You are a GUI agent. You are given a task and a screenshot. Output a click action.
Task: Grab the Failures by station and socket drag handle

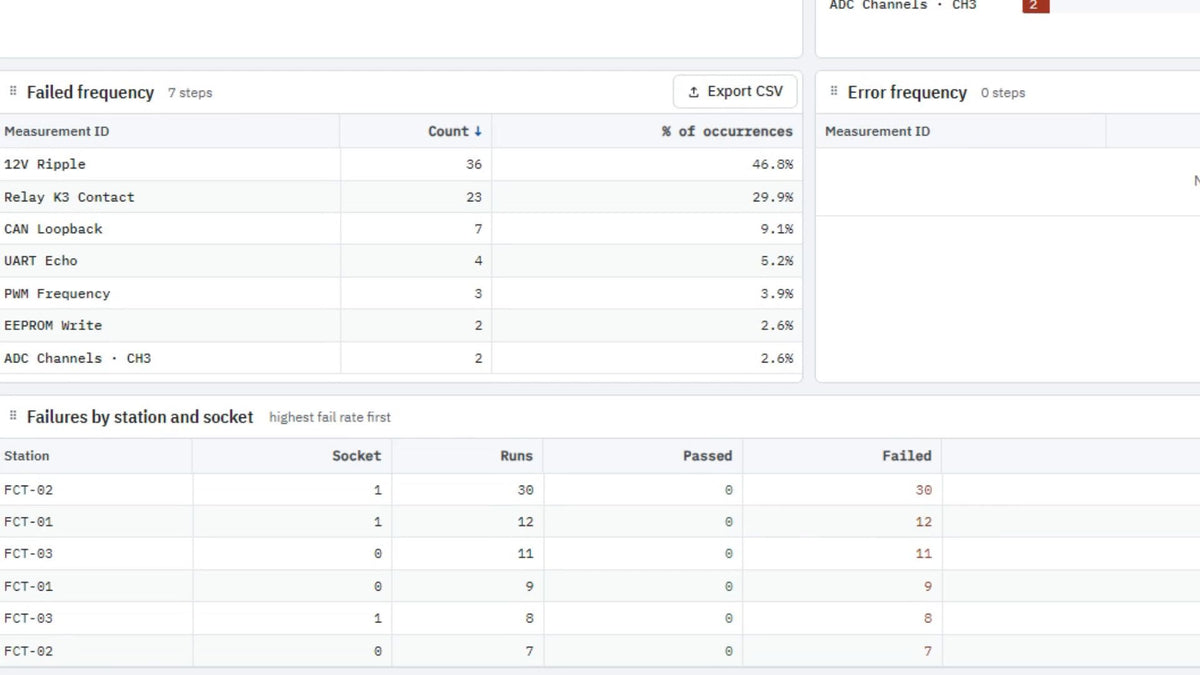13,416
